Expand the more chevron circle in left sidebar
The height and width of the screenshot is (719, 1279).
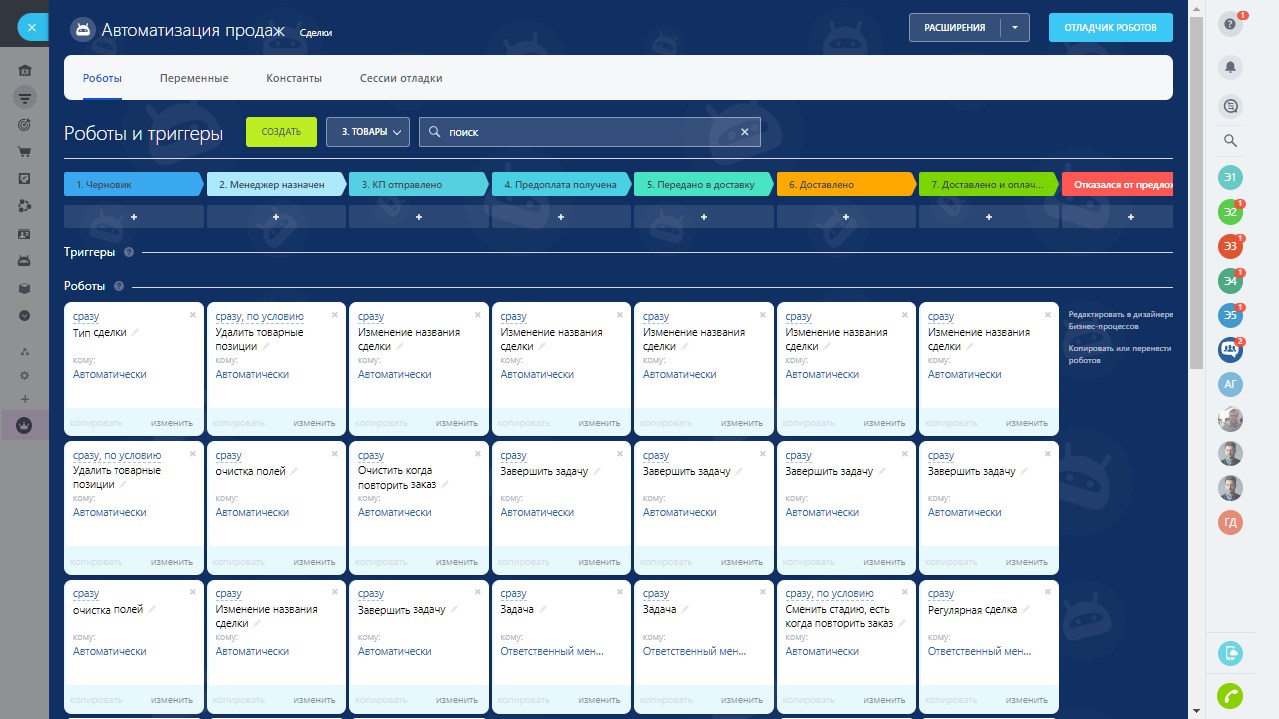[x=25, y=315]
